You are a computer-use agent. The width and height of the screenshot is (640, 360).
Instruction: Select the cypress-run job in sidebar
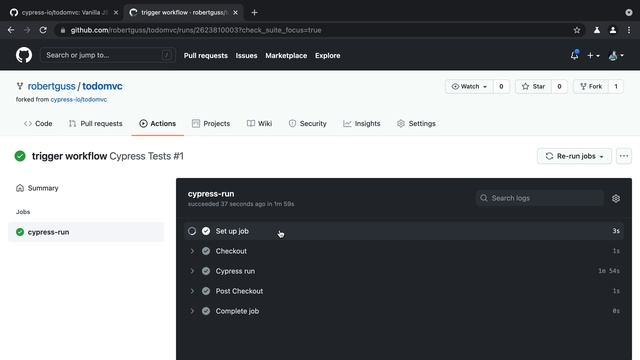click(x=86, y=232)
